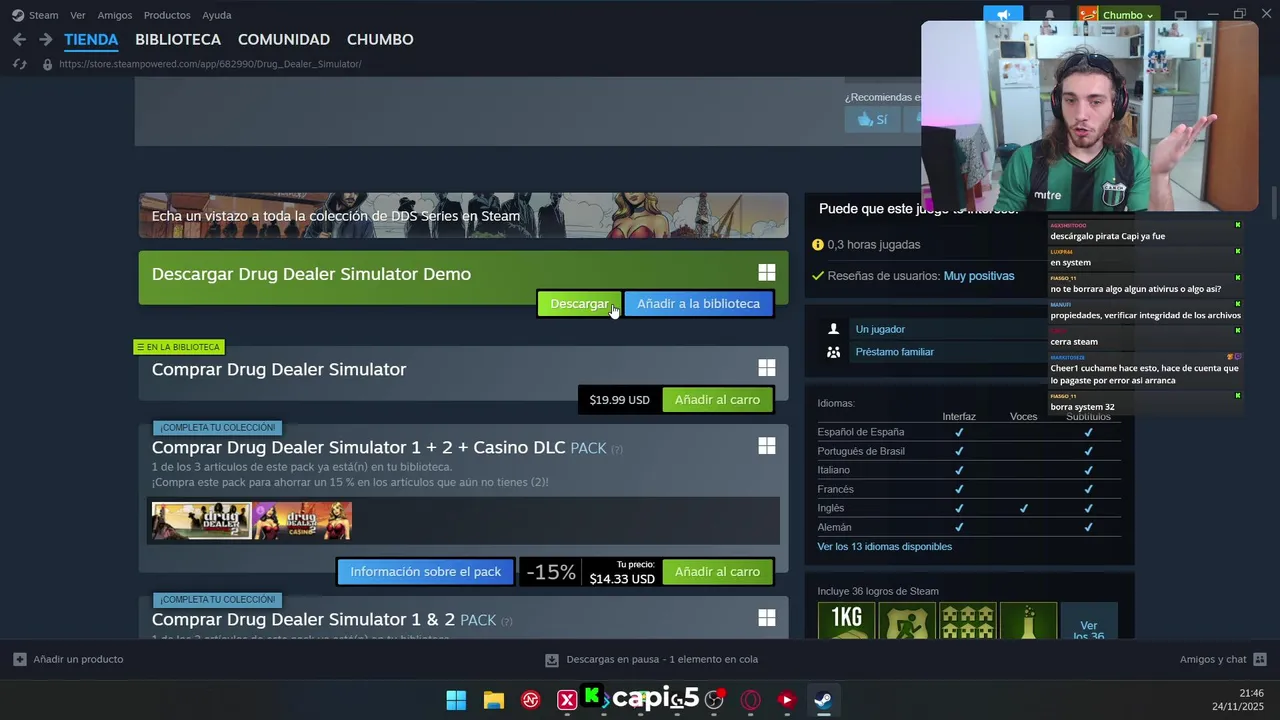1280x720 pixels.
Task: Click the (?) help next to 1 & 2 PACK
Action: [507, 621]
